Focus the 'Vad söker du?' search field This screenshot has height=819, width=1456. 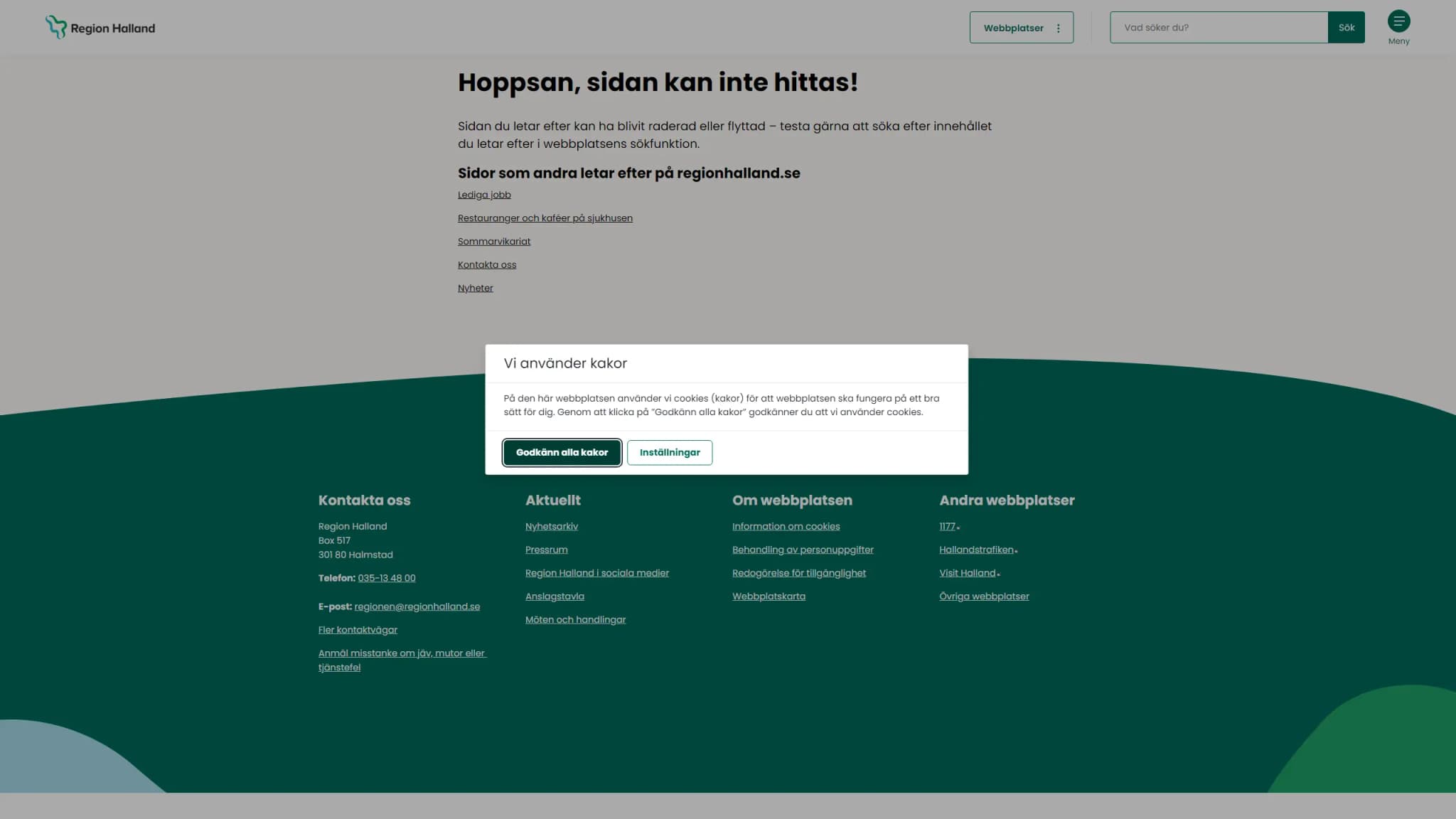(x=1219, y=28)
